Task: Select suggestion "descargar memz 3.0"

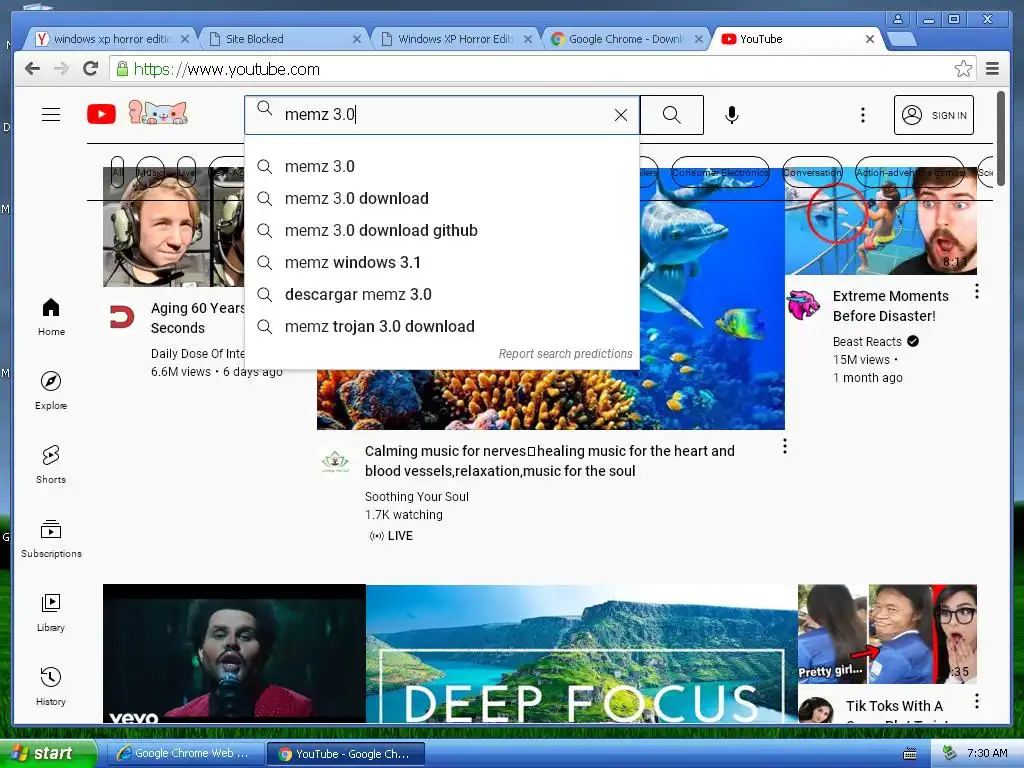Action: 442,295
